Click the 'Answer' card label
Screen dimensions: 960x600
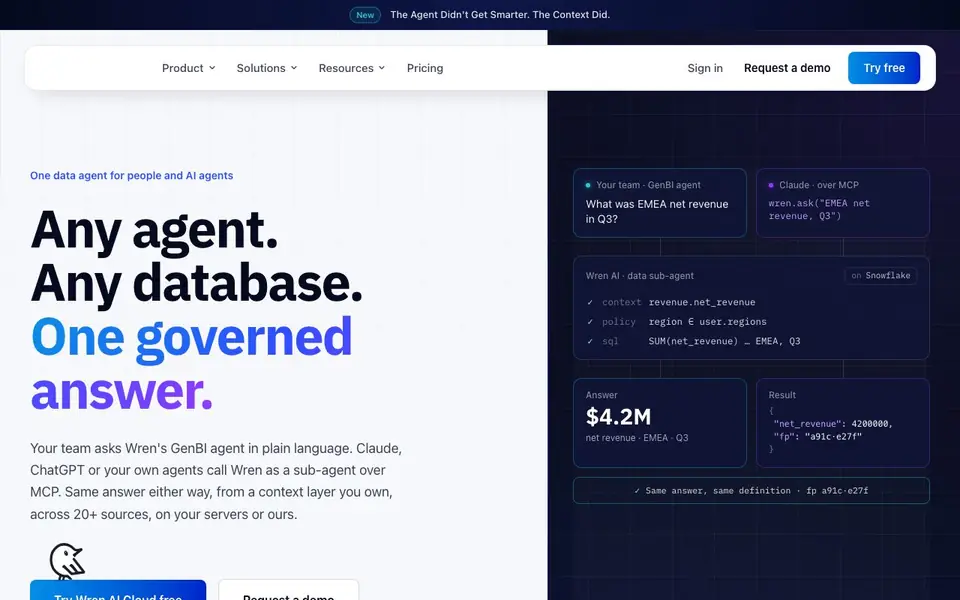[601, 395]
